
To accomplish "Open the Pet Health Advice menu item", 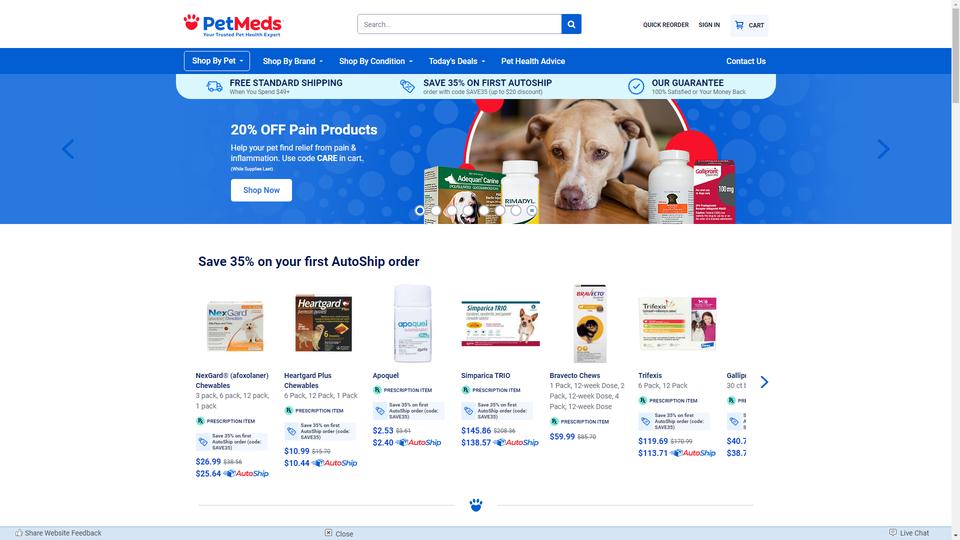I will coord(533,61).
